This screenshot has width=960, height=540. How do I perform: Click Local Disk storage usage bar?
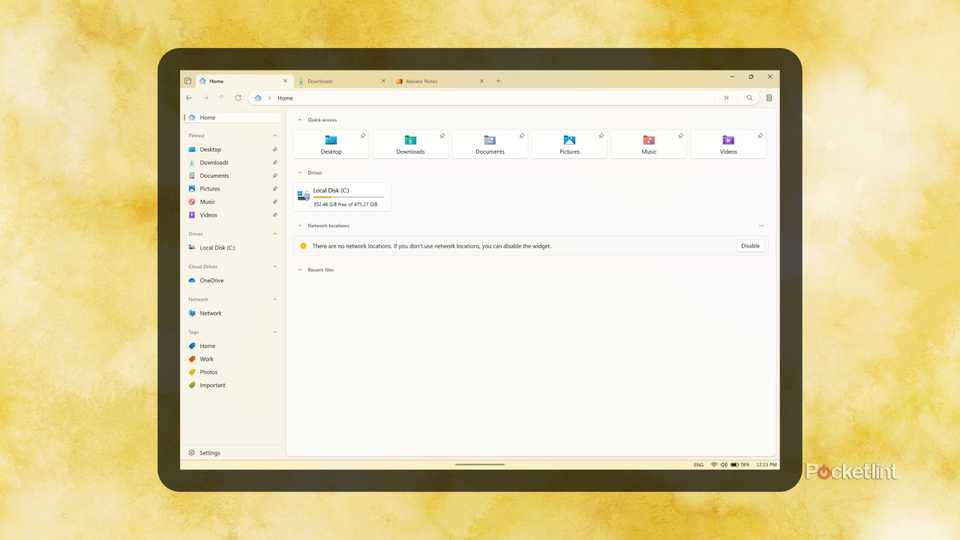348,197
